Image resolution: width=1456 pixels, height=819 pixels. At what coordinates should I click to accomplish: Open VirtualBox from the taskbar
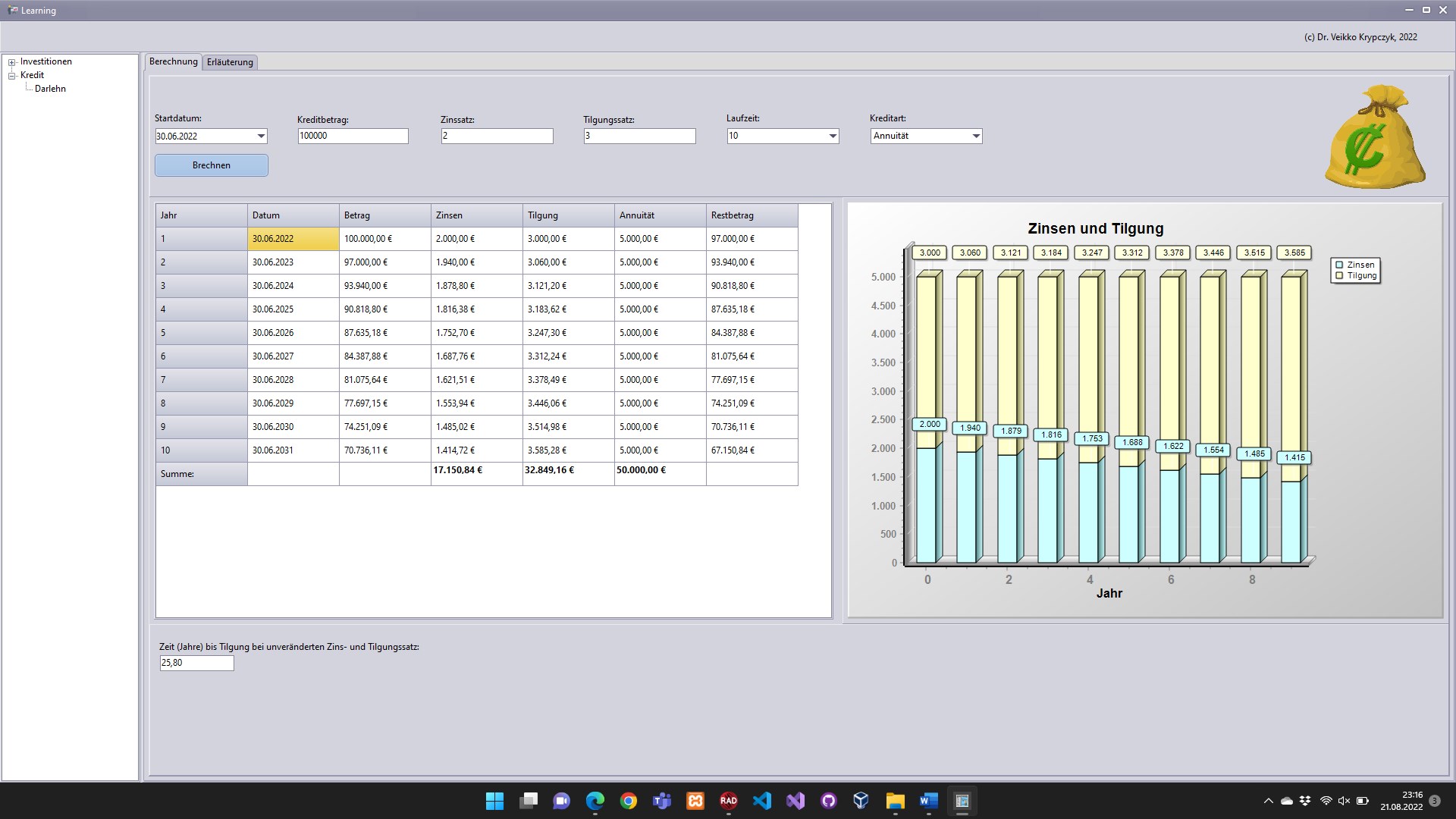tap(861, 801)
